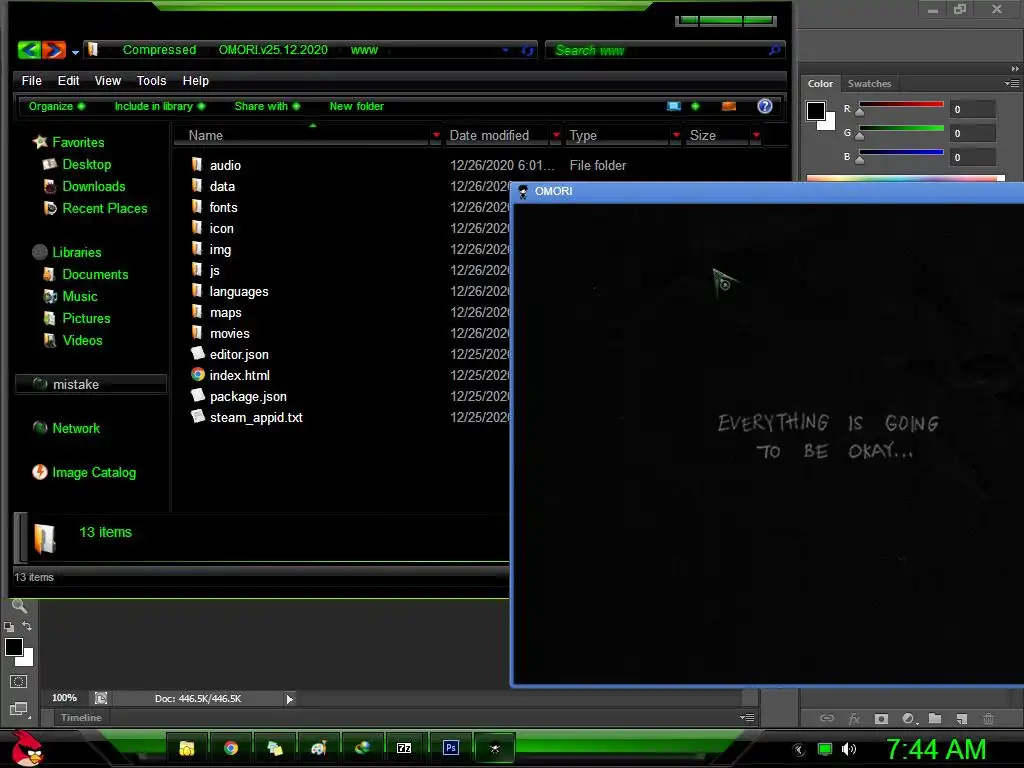Click foreground color swatch in Color panel
This screenshot has width=1024, height=768.
coord(816,111)
